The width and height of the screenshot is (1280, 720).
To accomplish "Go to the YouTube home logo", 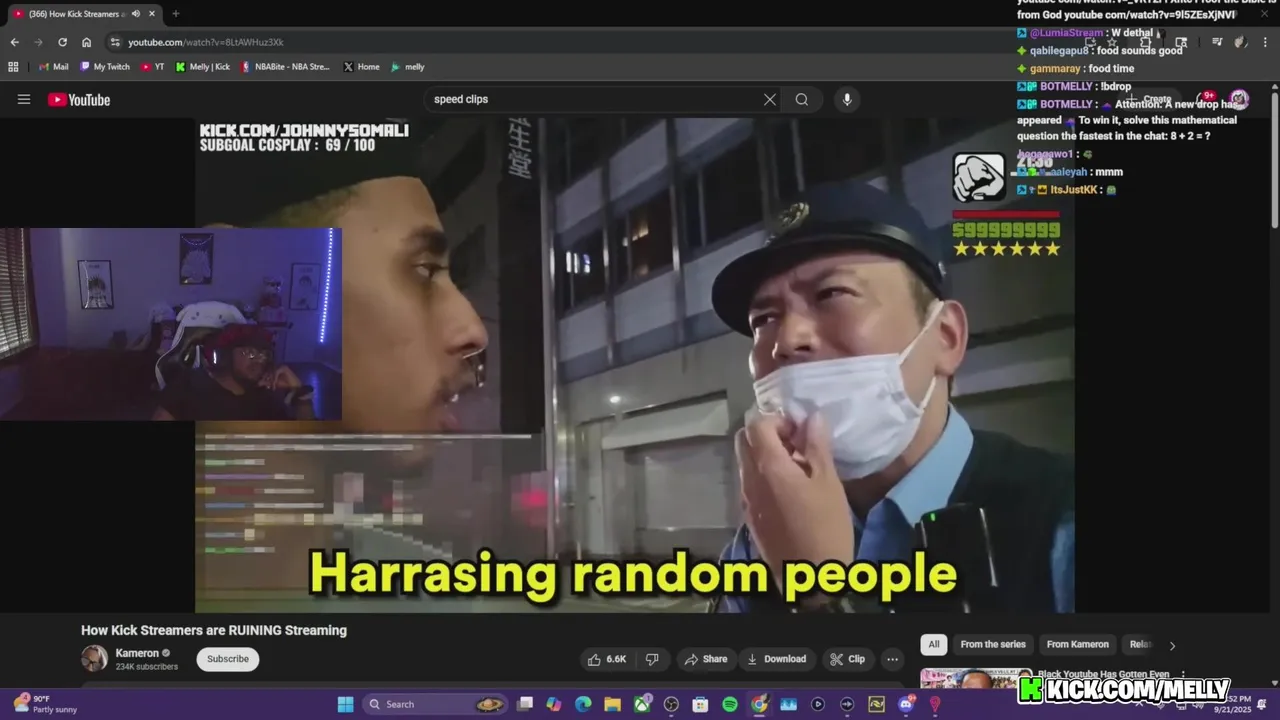I will [79, 99].
